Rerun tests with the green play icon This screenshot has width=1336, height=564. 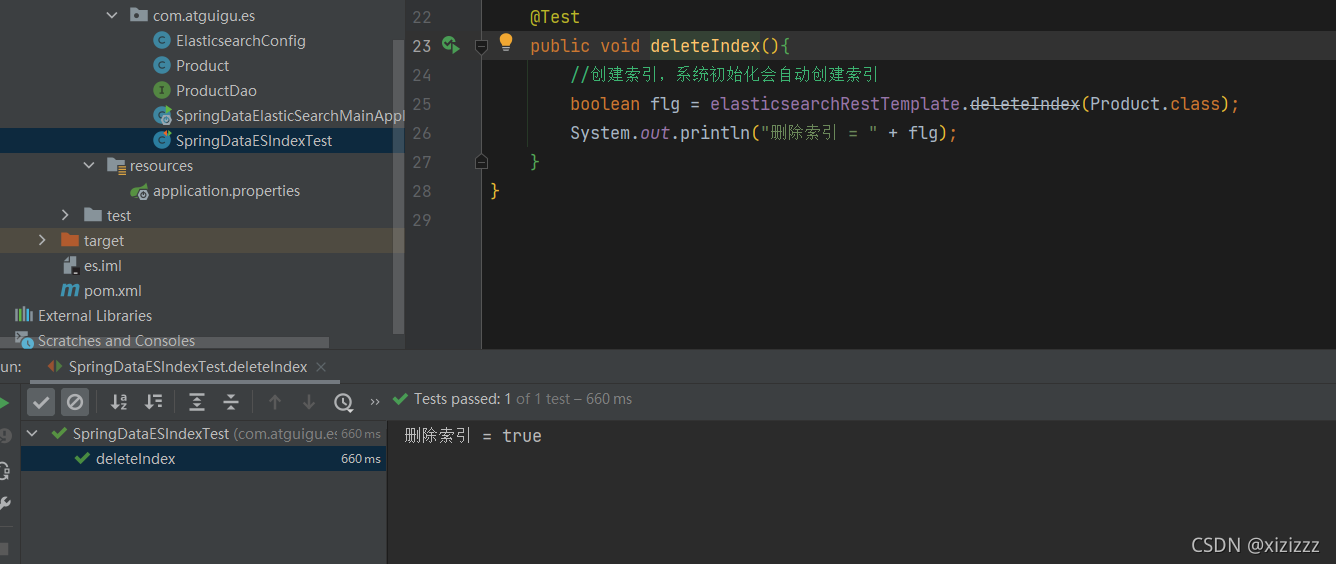coord(4,402)
